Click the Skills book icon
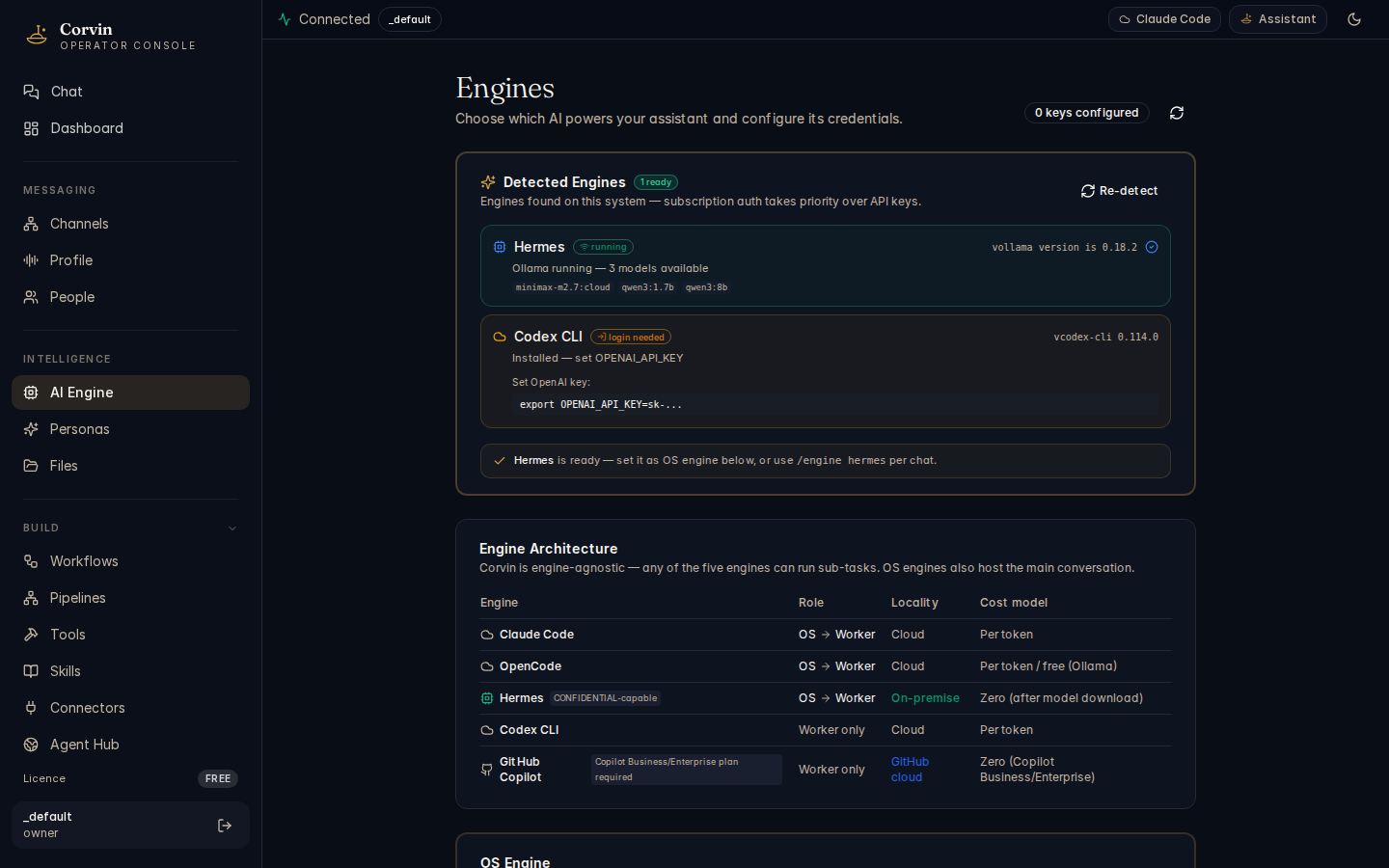 pos(31,671)
